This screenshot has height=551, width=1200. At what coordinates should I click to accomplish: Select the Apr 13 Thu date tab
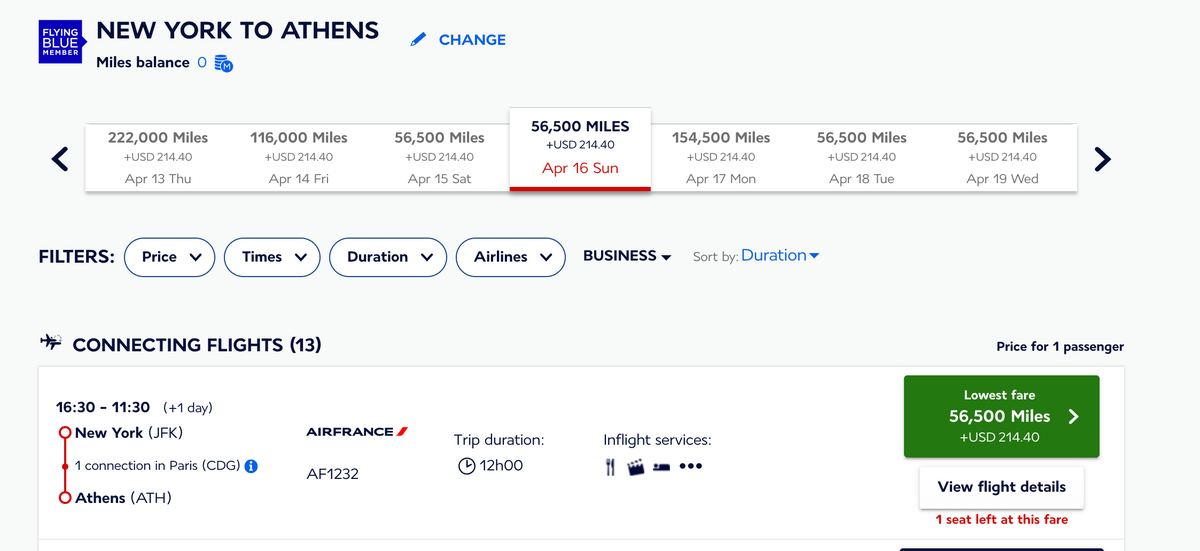coord(158,158)
